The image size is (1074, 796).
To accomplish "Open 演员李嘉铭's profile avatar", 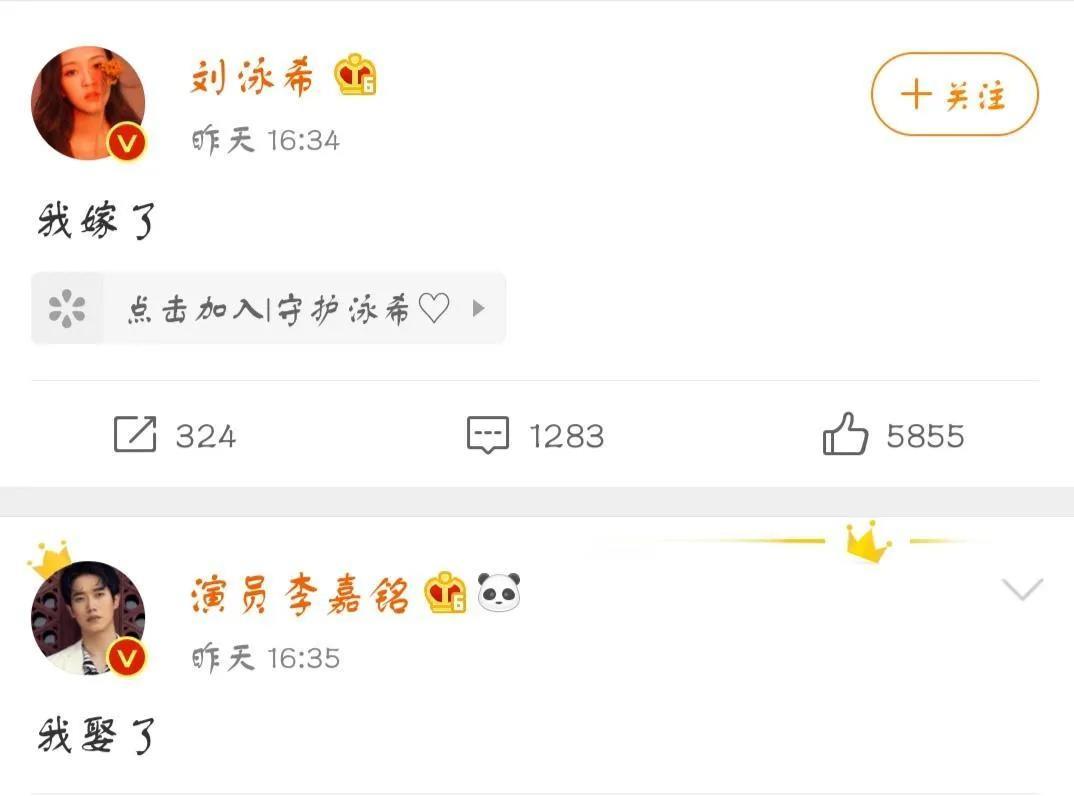I will tap(88, 618).
